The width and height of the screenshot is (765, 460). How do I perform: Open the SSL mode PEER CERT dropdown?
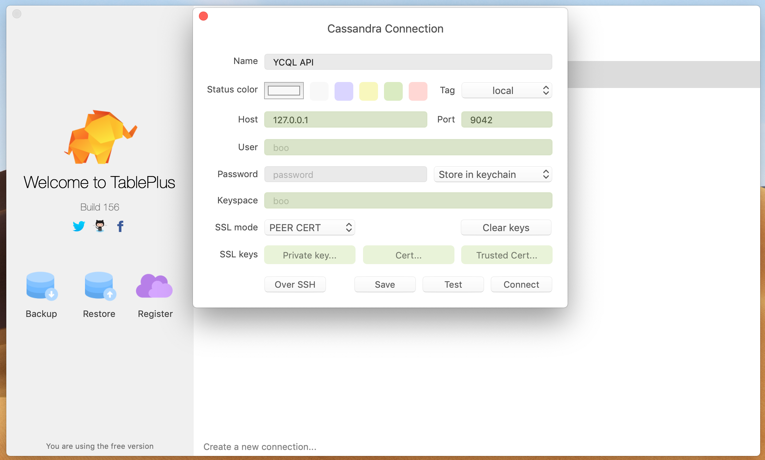tap(310, 228)
